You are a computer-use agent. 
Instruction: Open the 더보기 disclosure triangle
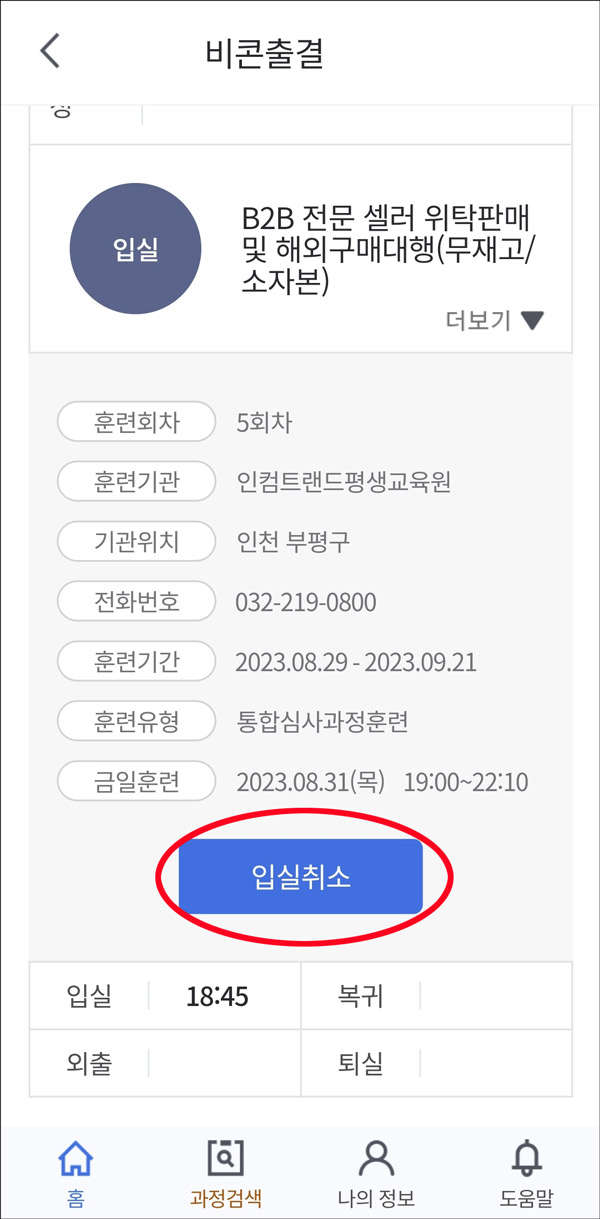click(533, 320)
